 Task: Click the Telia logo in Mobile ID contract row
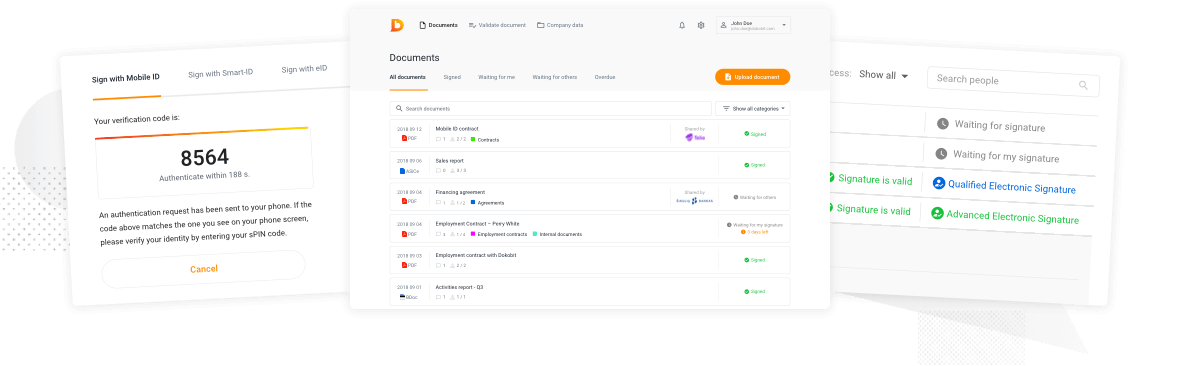(695, 138)
